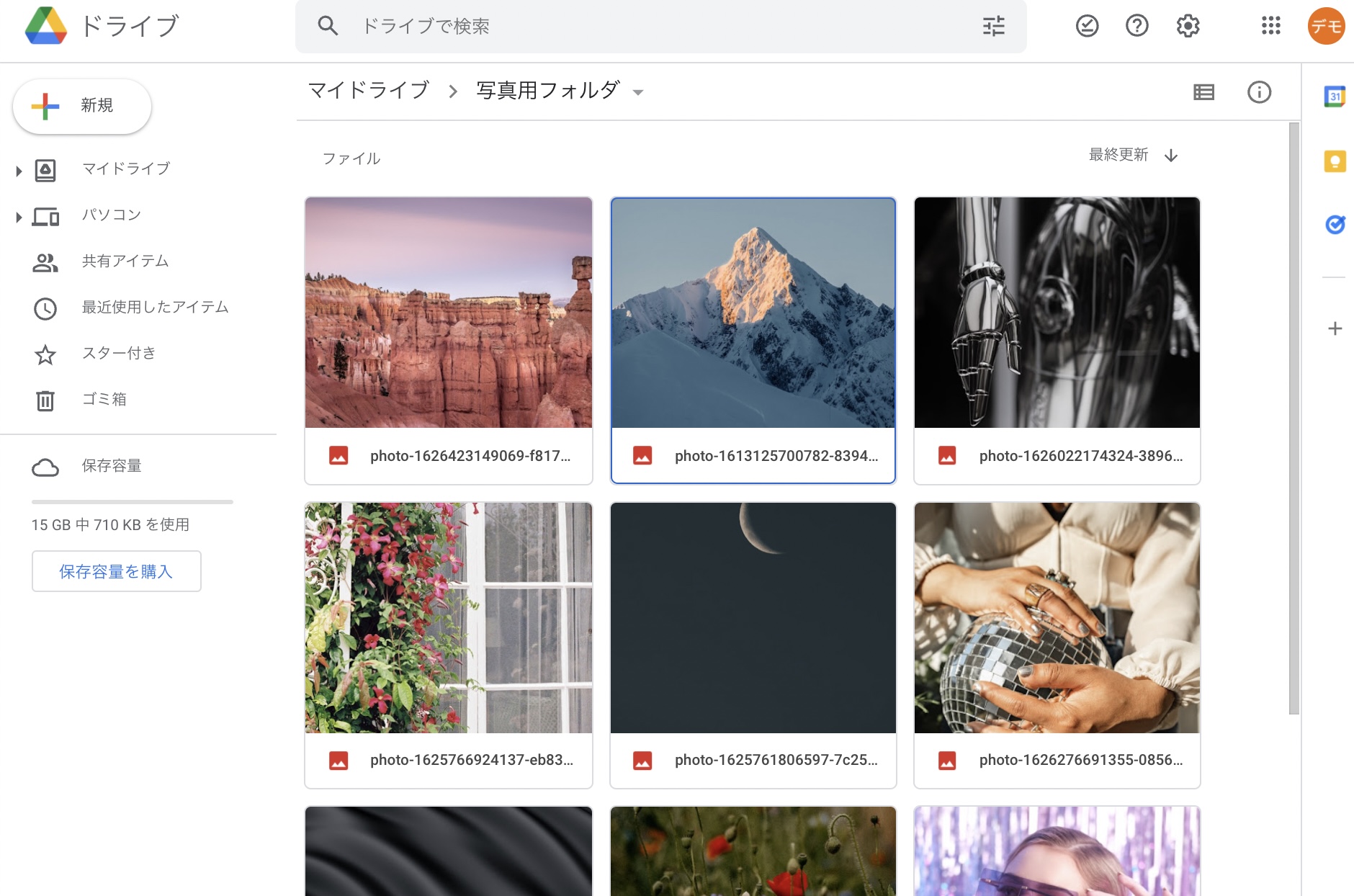Screen dimensions: 1354x896
Task: Open Google Calendar side panel
Action: pos(1335,97)
